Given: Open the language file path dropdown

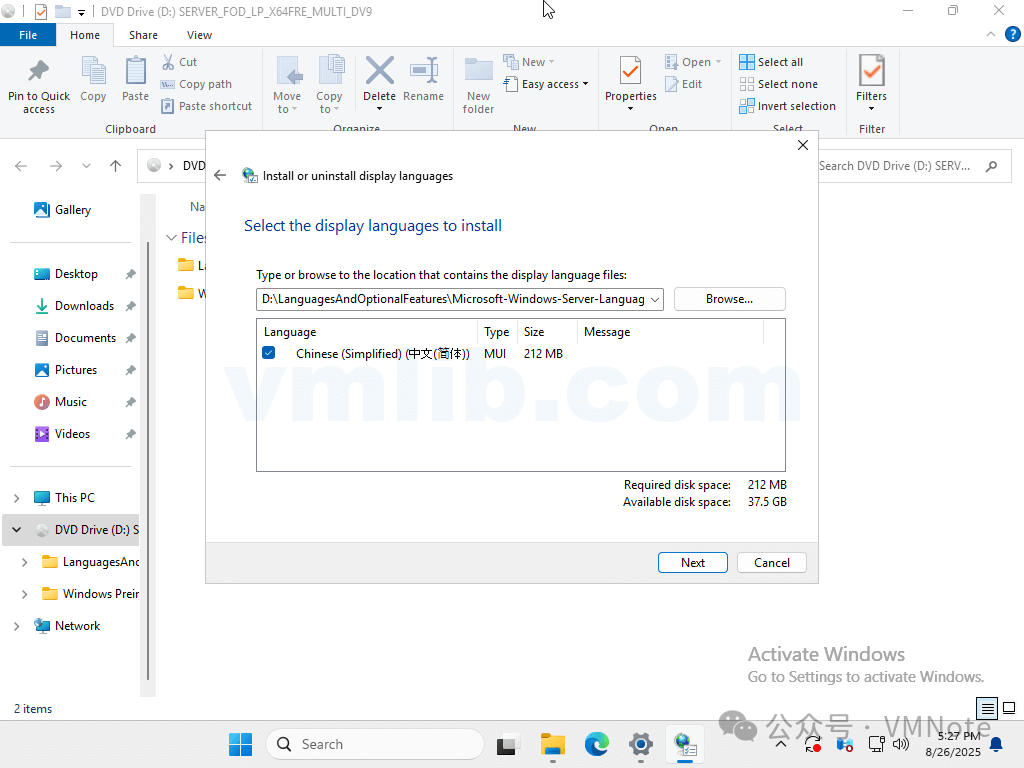Looking at the screenshot, I should (655, 299).
